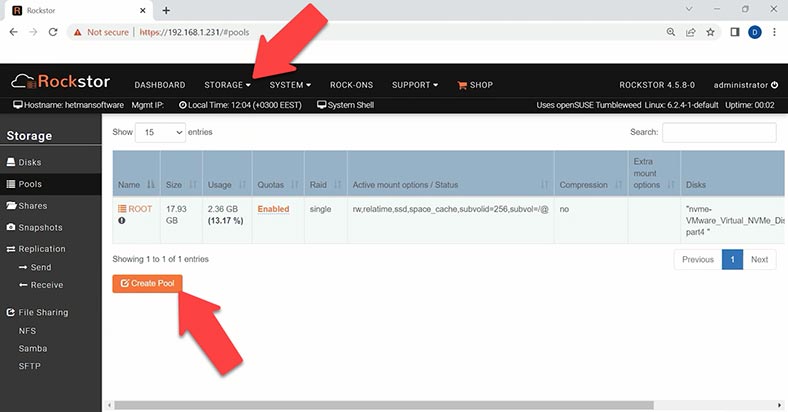Click the Create Pool button

tap(147, 283)
